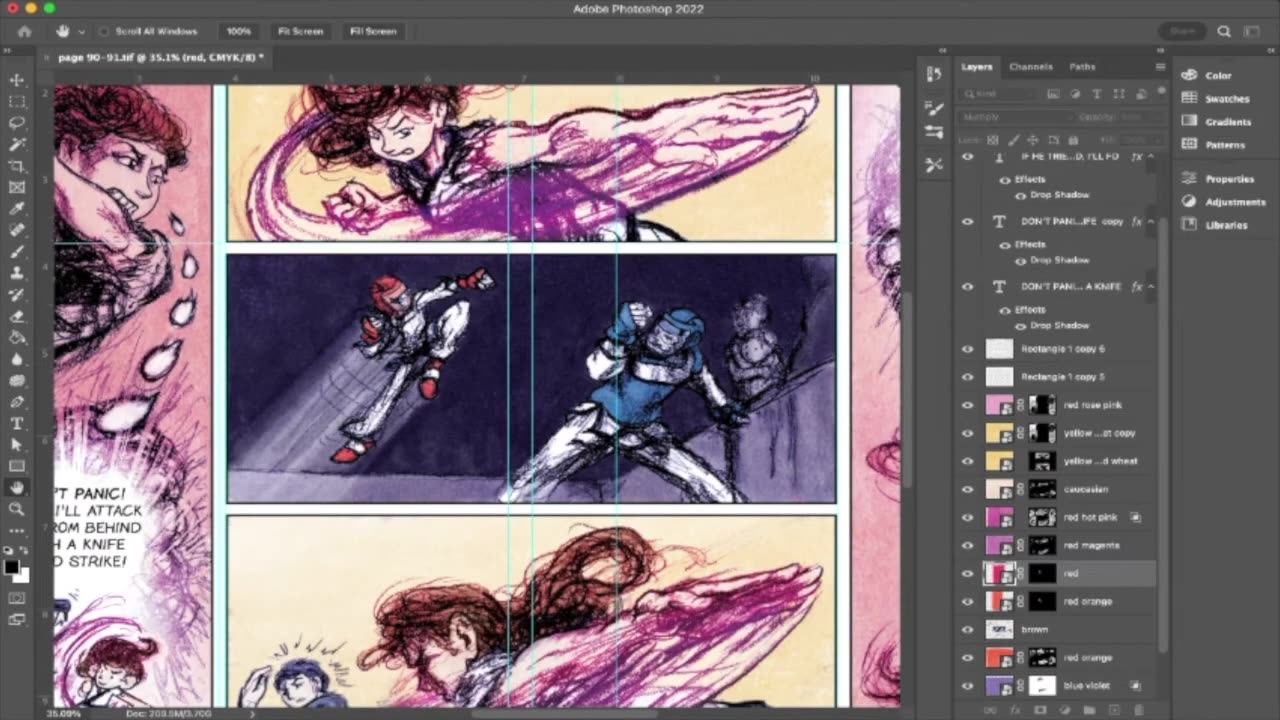Toggle visibility of the brown layer

967,630
